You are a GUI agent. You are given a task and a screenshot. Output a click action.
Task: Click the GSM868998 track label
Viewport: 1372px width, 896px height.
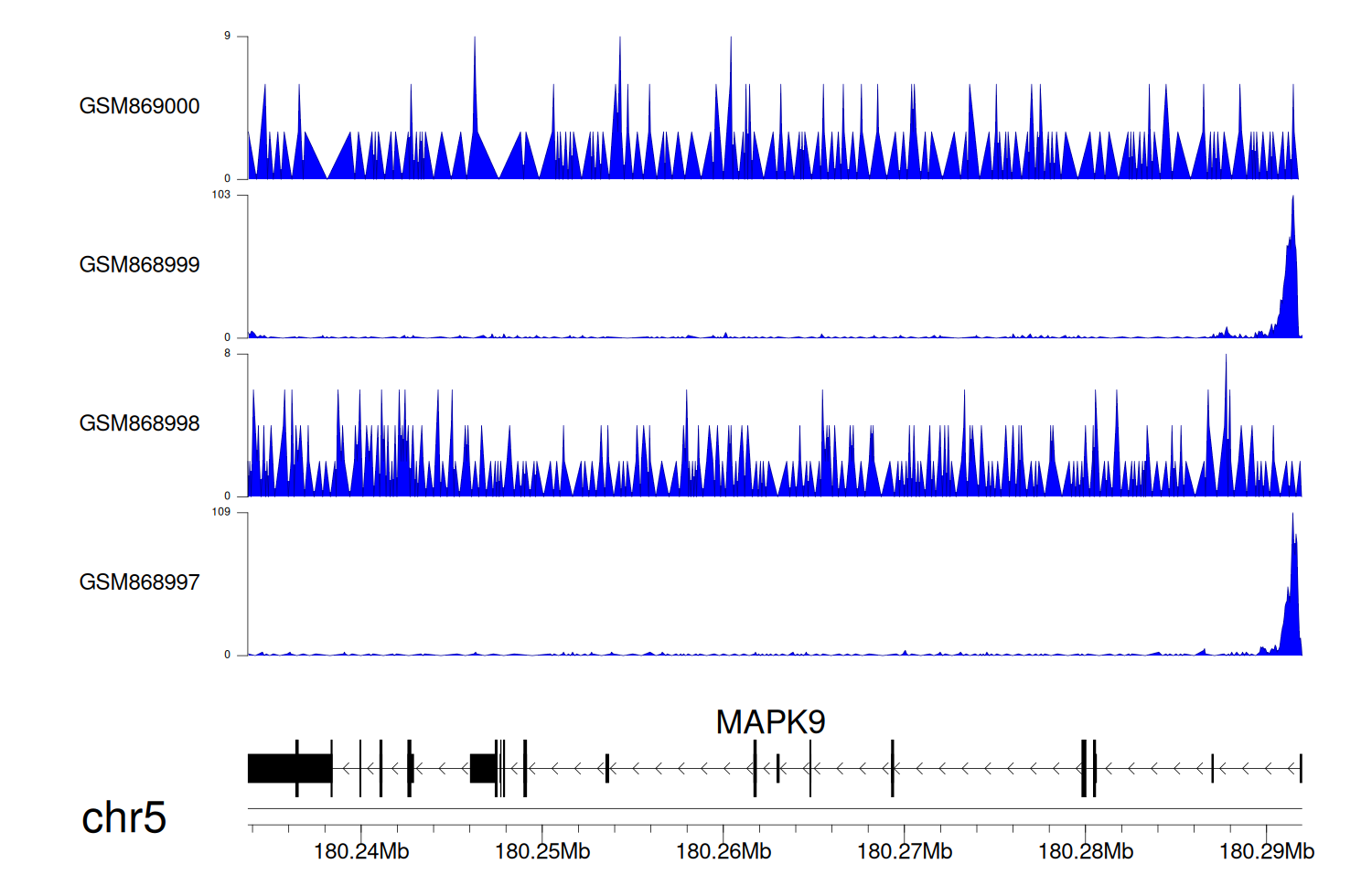139,423
